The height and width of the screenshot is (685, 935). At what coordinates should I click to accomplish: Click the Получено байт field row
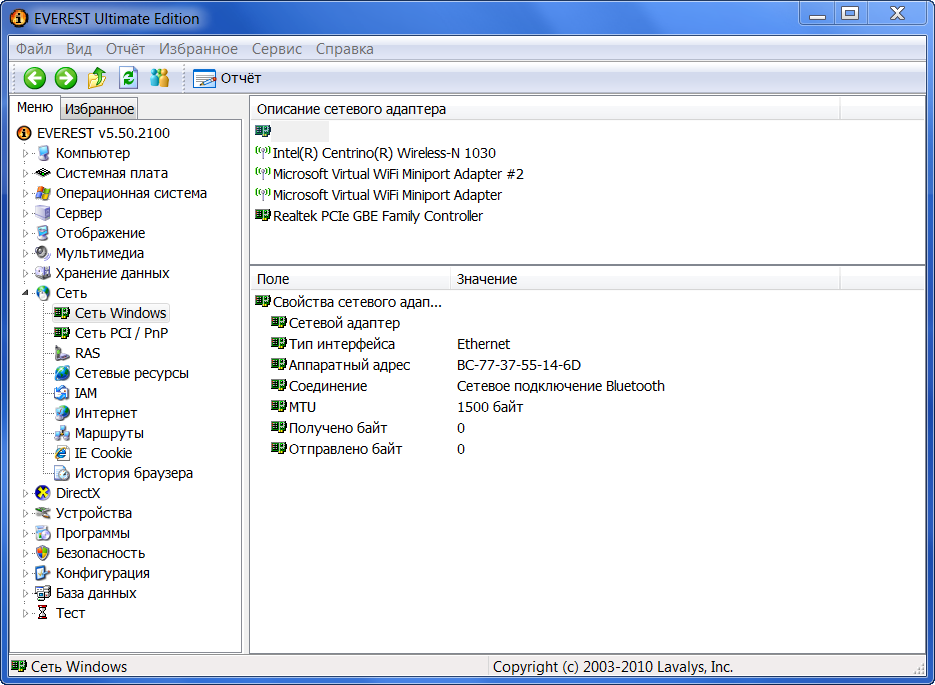tap(368, 428)
